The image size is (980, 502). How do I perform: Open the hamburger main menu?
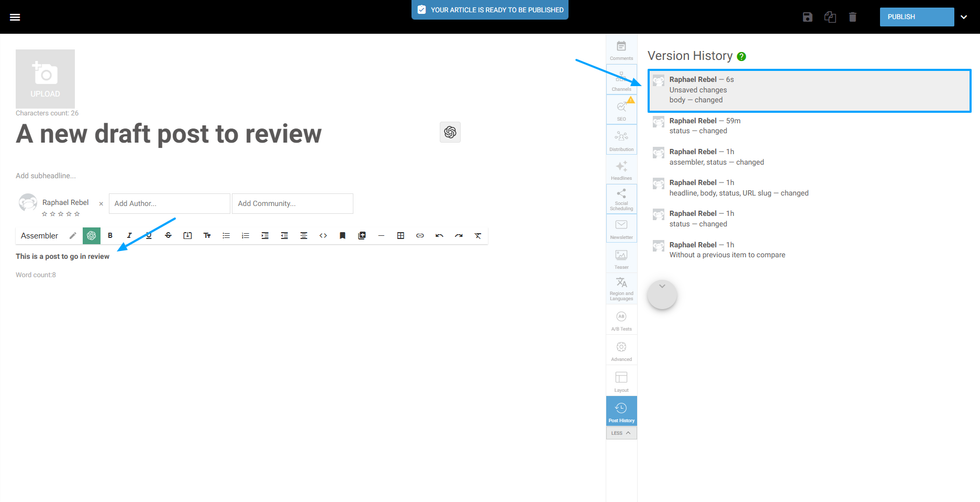(15, 17)
